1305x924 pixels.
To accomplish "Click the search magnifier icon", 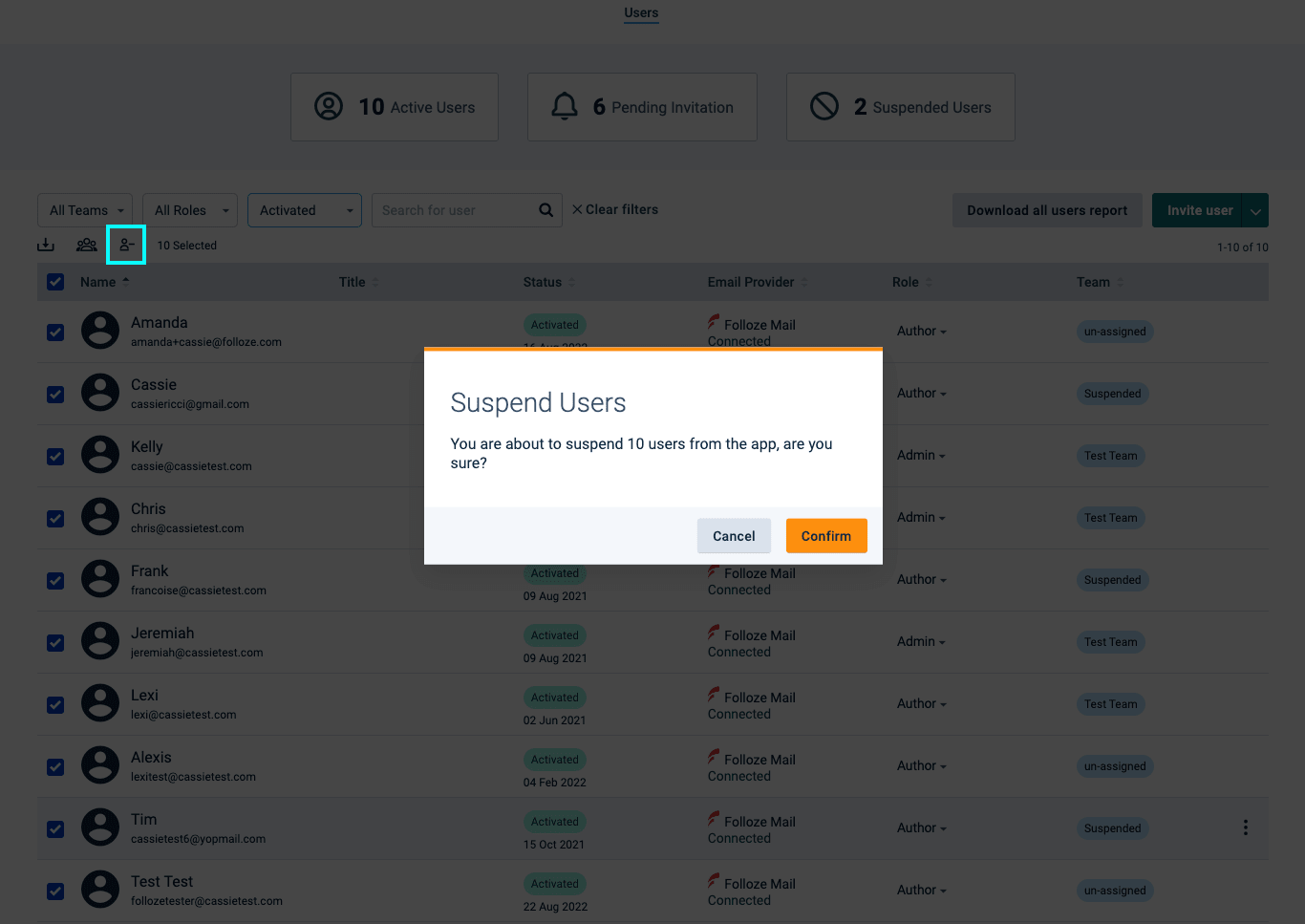I will 546,210.
